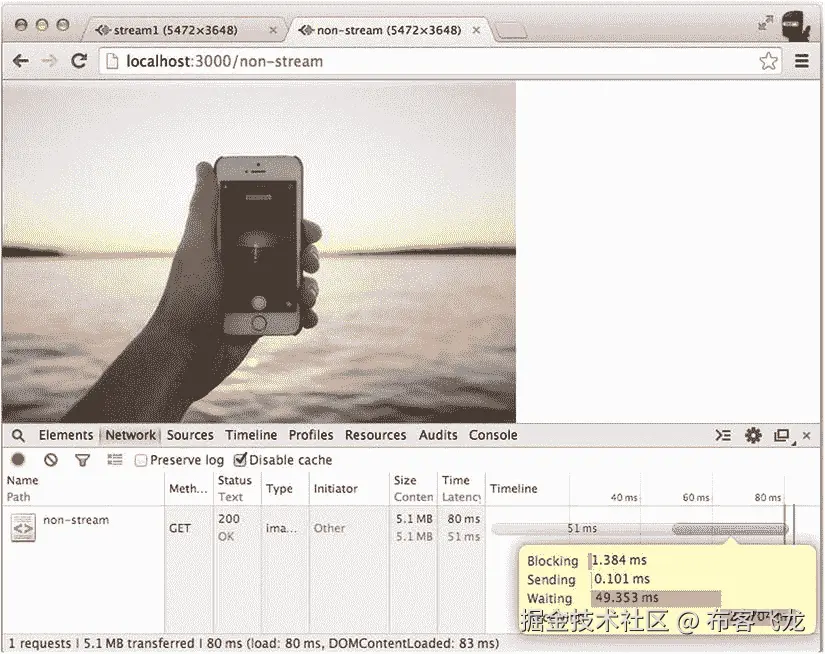Click the GET method cell
Image resolution: width=825 pixels, height=654 pixels.
point(180,528)
